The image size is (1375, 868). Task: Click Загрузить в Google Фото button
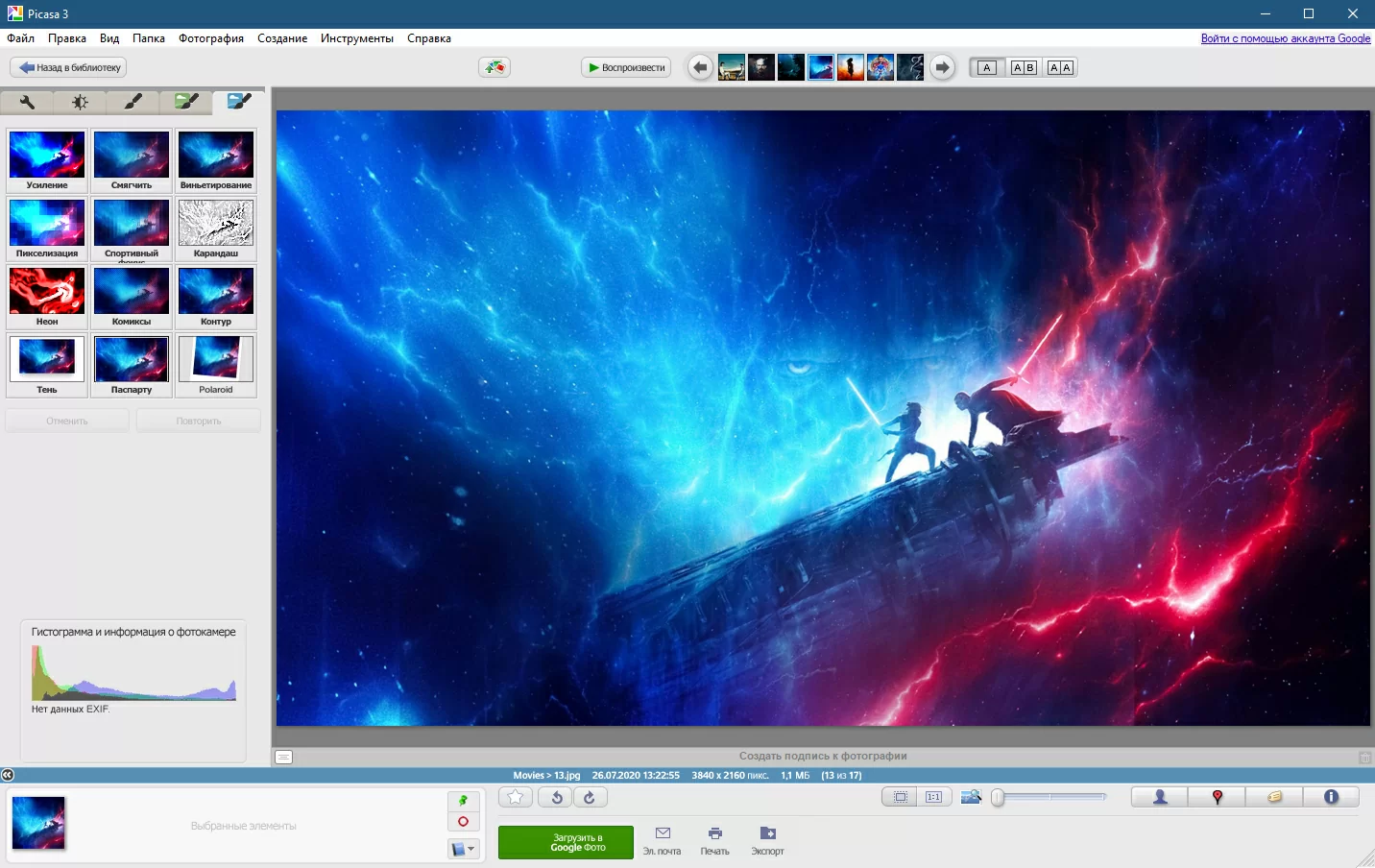[566, 842]
